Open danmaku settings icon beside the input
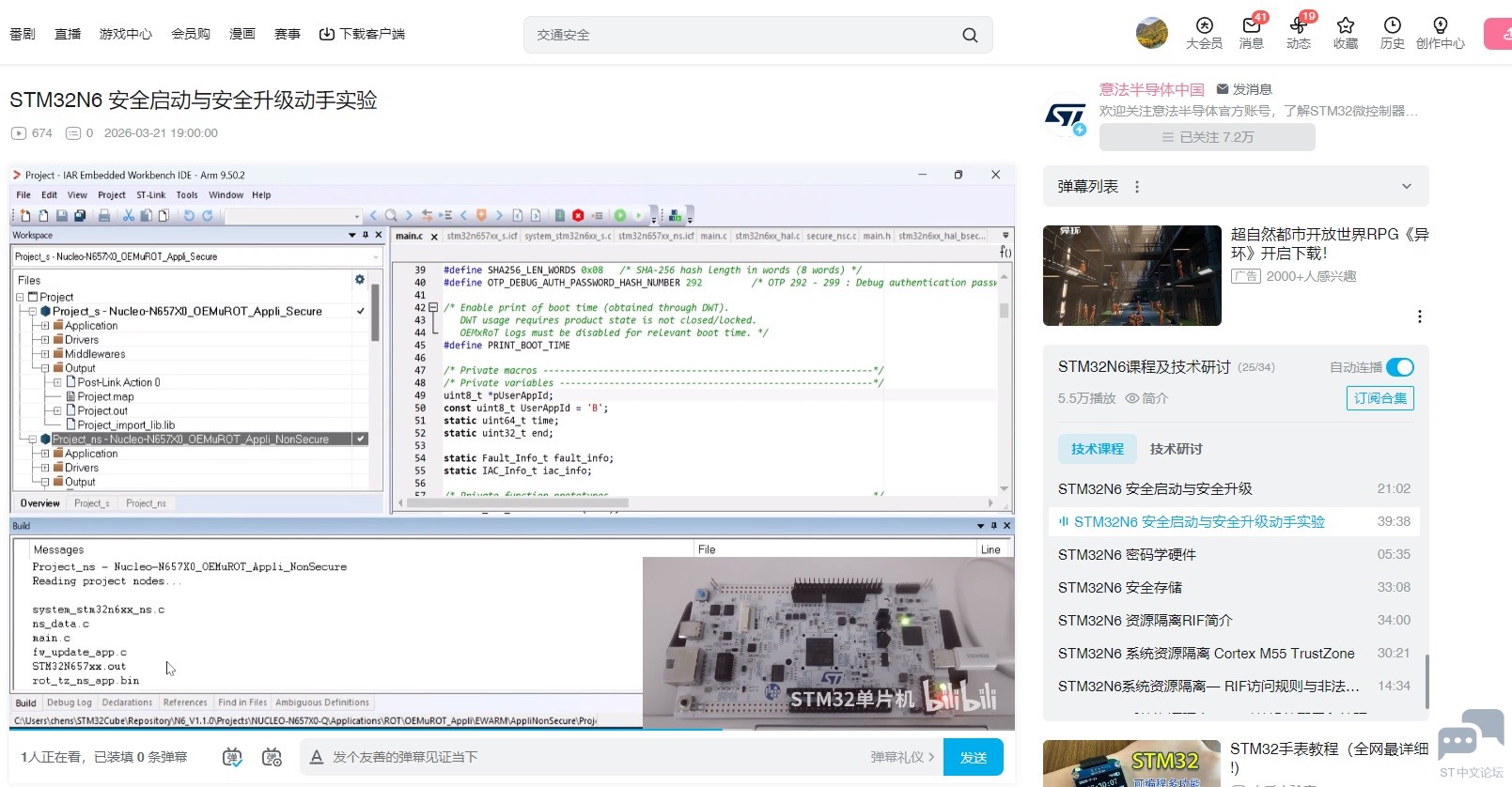 point(272,757)
